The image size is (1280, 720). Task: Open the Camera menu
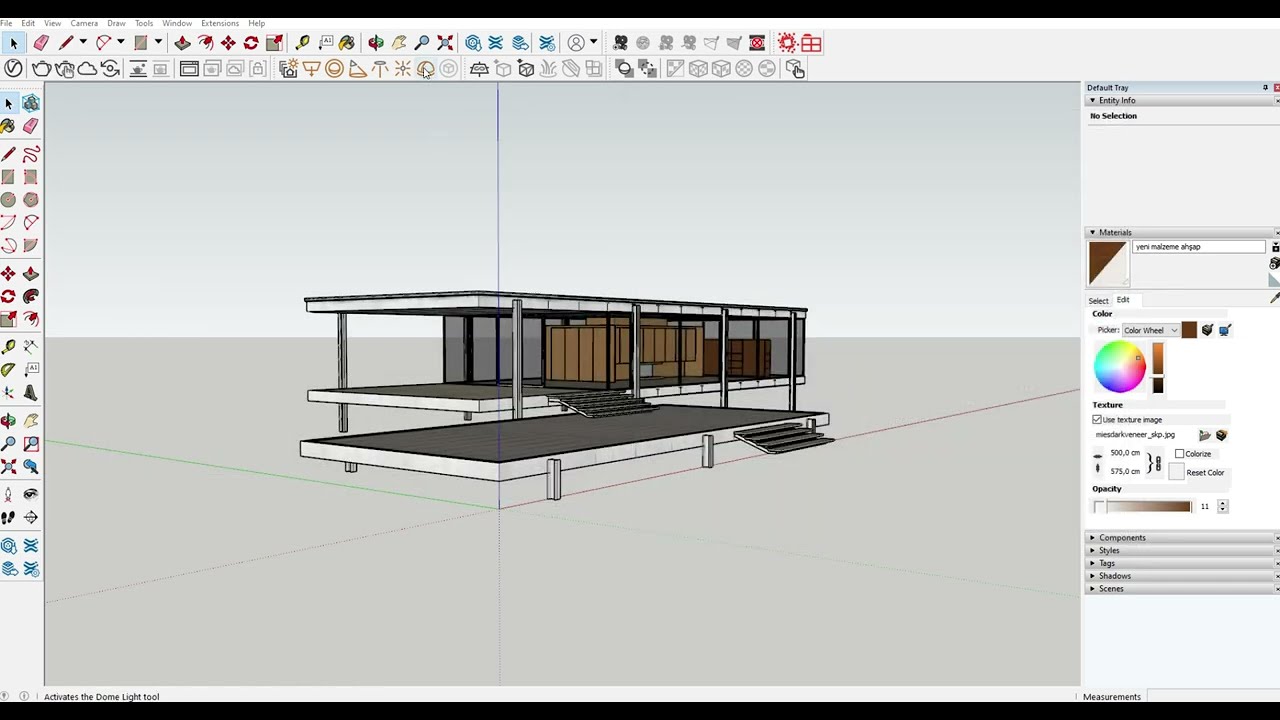84,23
